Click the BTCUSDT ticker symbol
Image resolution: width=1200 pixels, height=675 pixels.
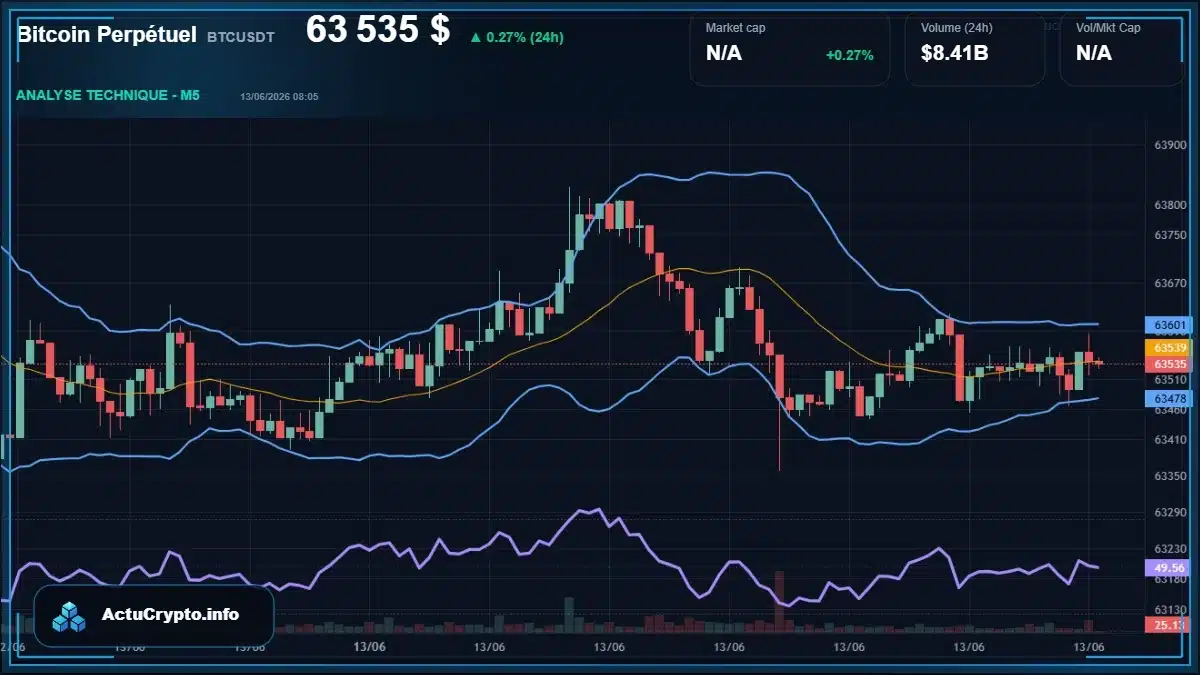click(241, 36)
